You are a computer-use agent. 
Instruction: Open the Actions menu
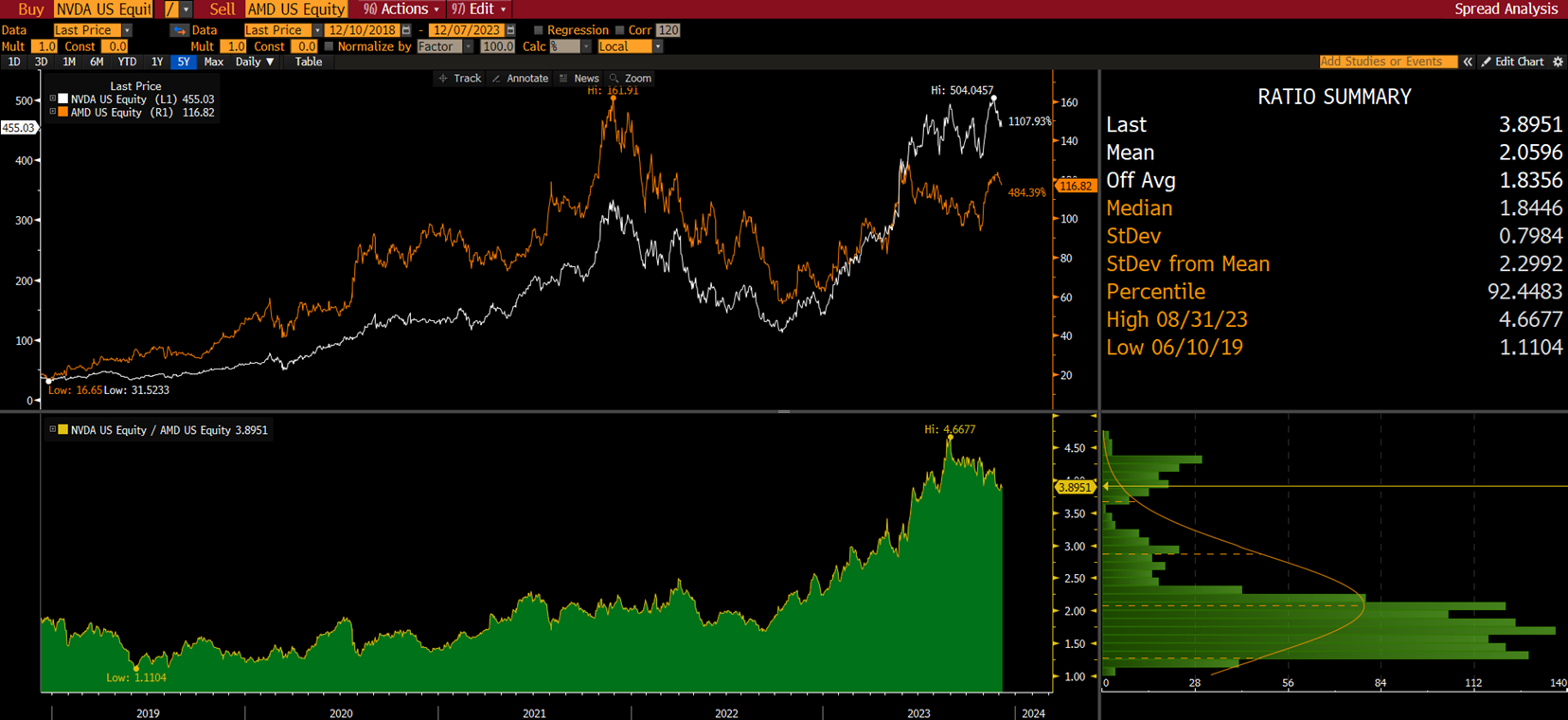click(401, 9)
